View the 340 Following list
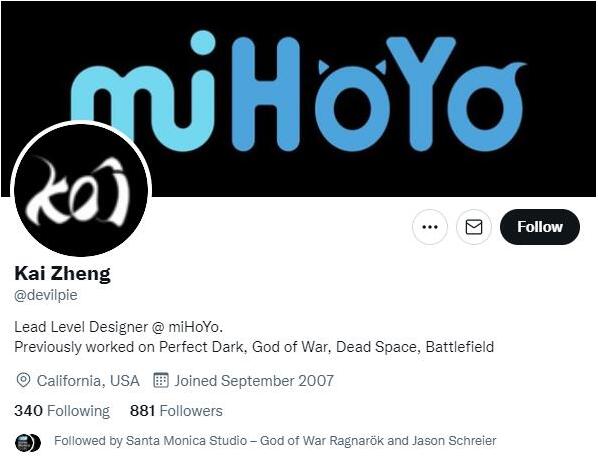Viewport: 598px width, 456px height. coord(62,411)
